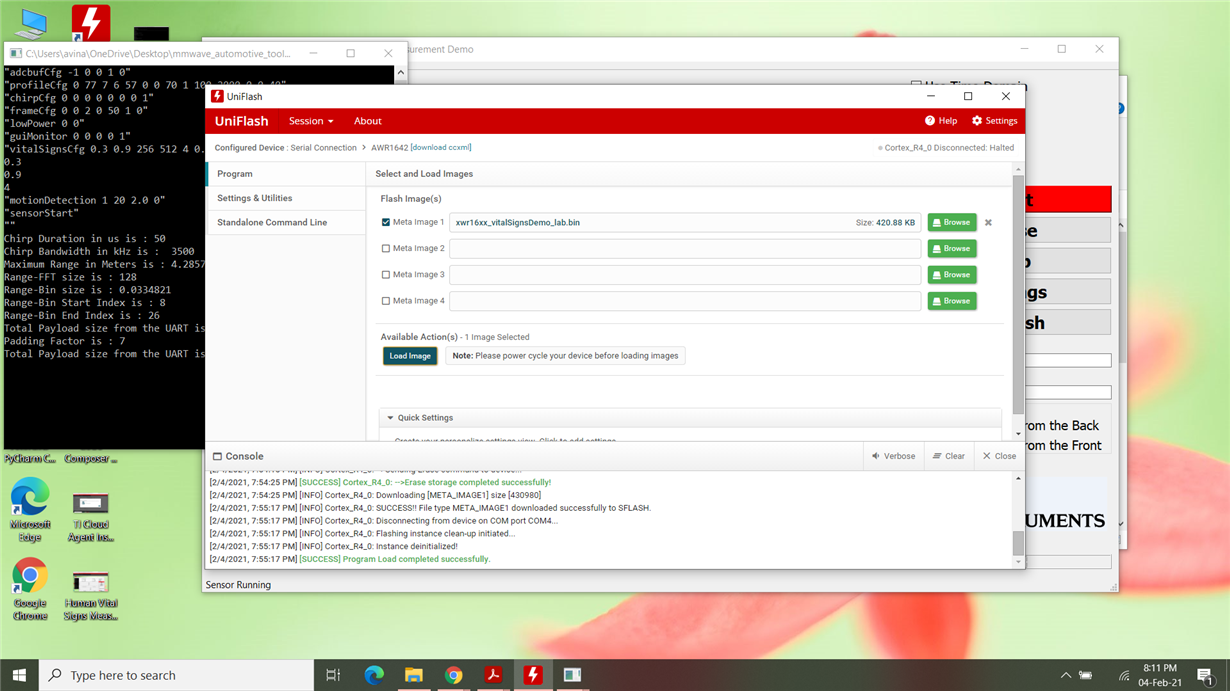Click the network icon in system tray
The image size is (1230, 691).
(1123, 675)
